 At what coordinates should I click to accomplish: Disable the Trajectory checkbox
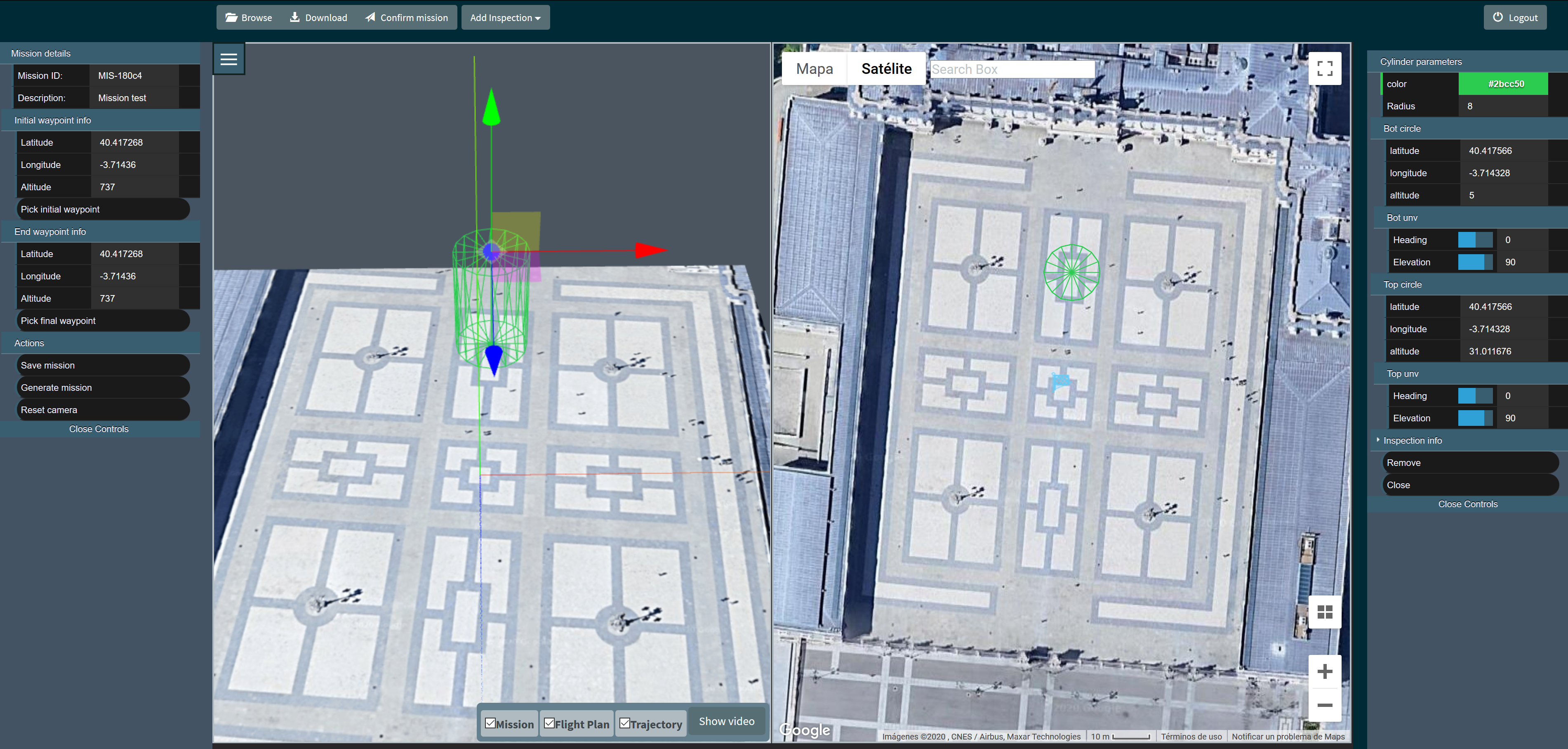624,723
